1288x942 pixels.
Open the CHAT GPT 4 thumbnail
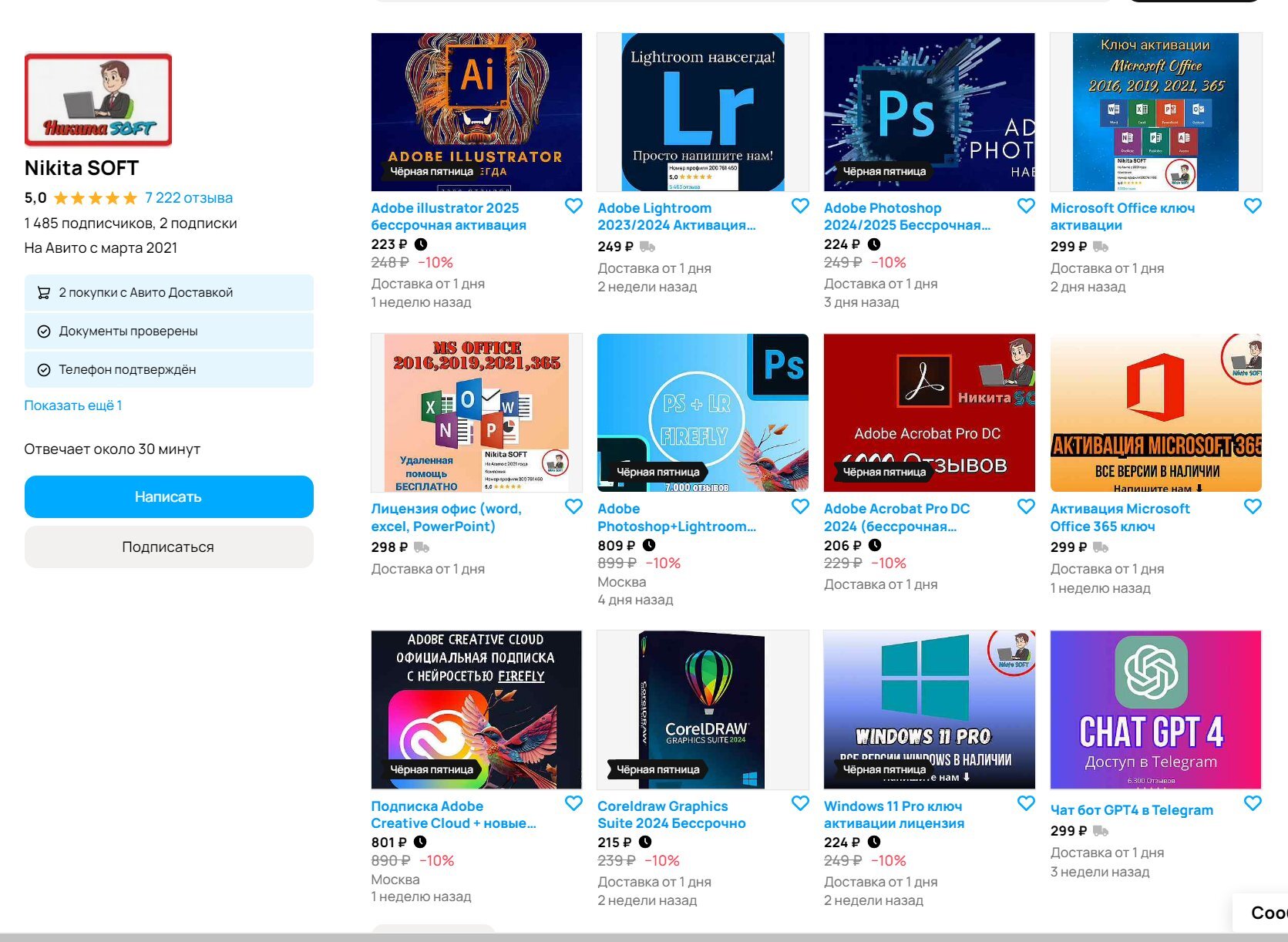[x=1155, y=710]
